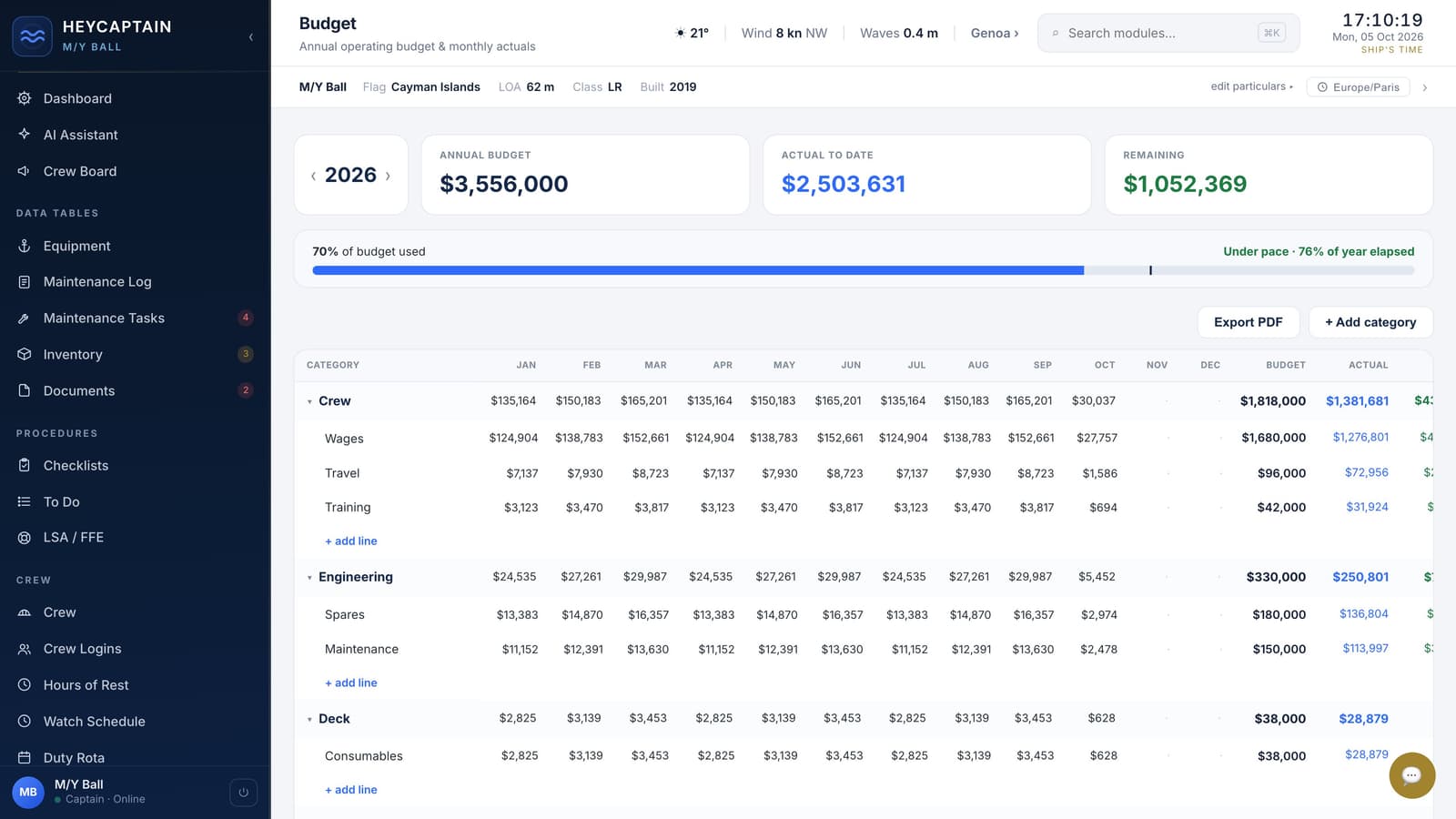This screenshot has height=819, width=1456.
Task: Open Hours of Rest clock icon
Action: [25, 685]
